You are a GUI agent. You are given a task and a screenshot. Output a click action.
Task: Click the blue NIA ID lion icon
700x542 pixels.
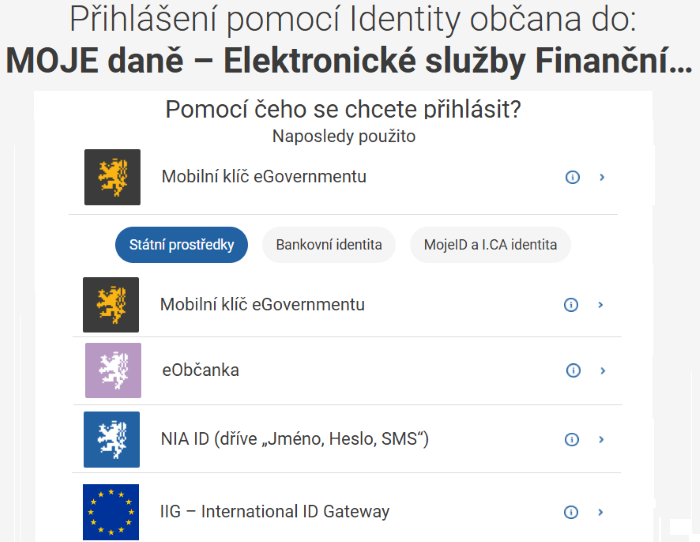(x=112, y=440)
